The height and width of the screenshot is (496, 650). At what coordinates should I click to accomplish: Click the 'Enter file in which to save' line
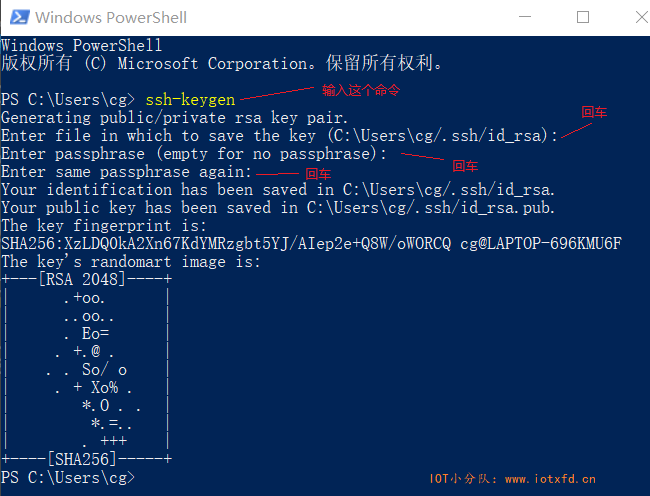point(279,136)
